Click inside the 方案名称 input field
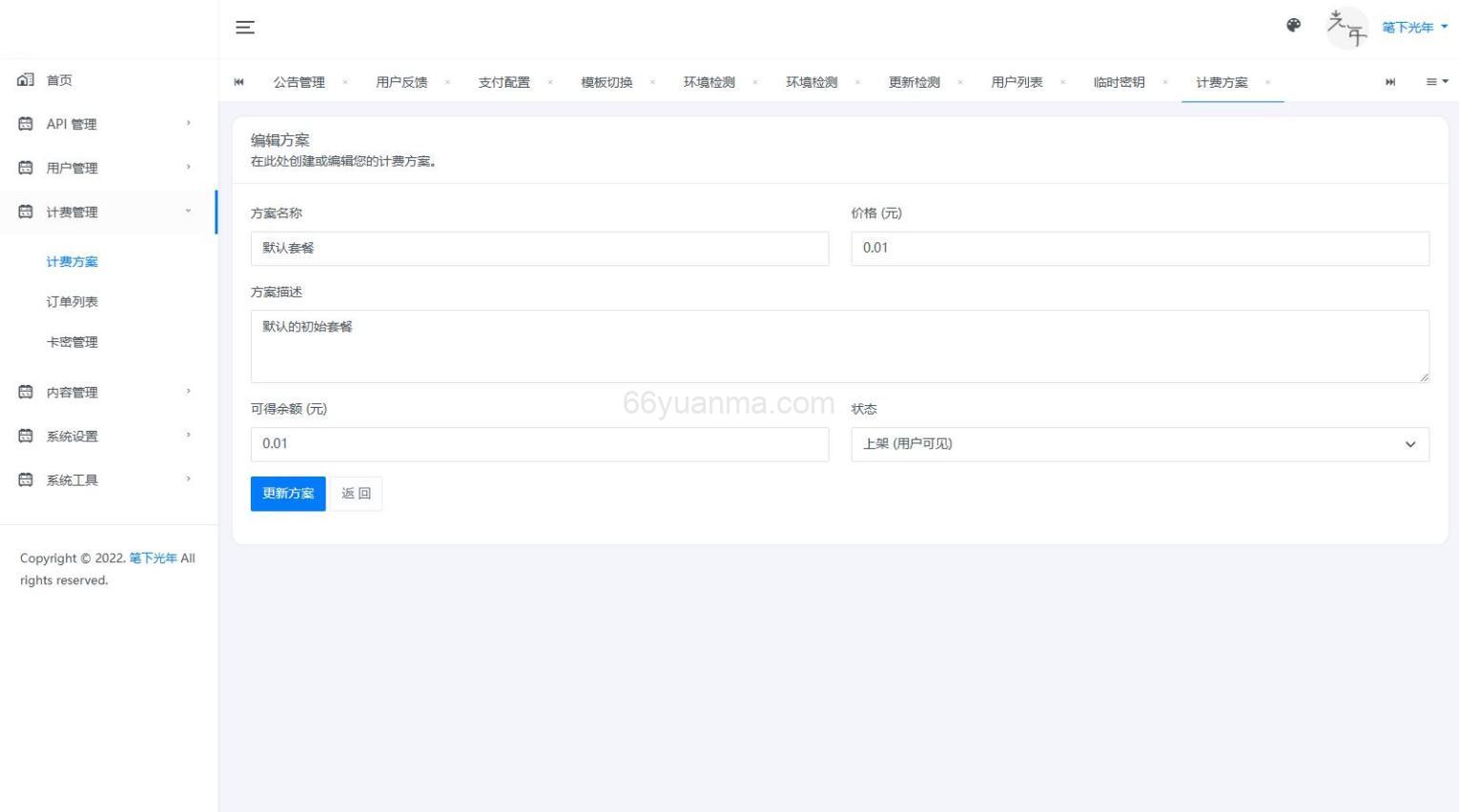This screenshot has height=812, width=1459. (x=539, y=248)
